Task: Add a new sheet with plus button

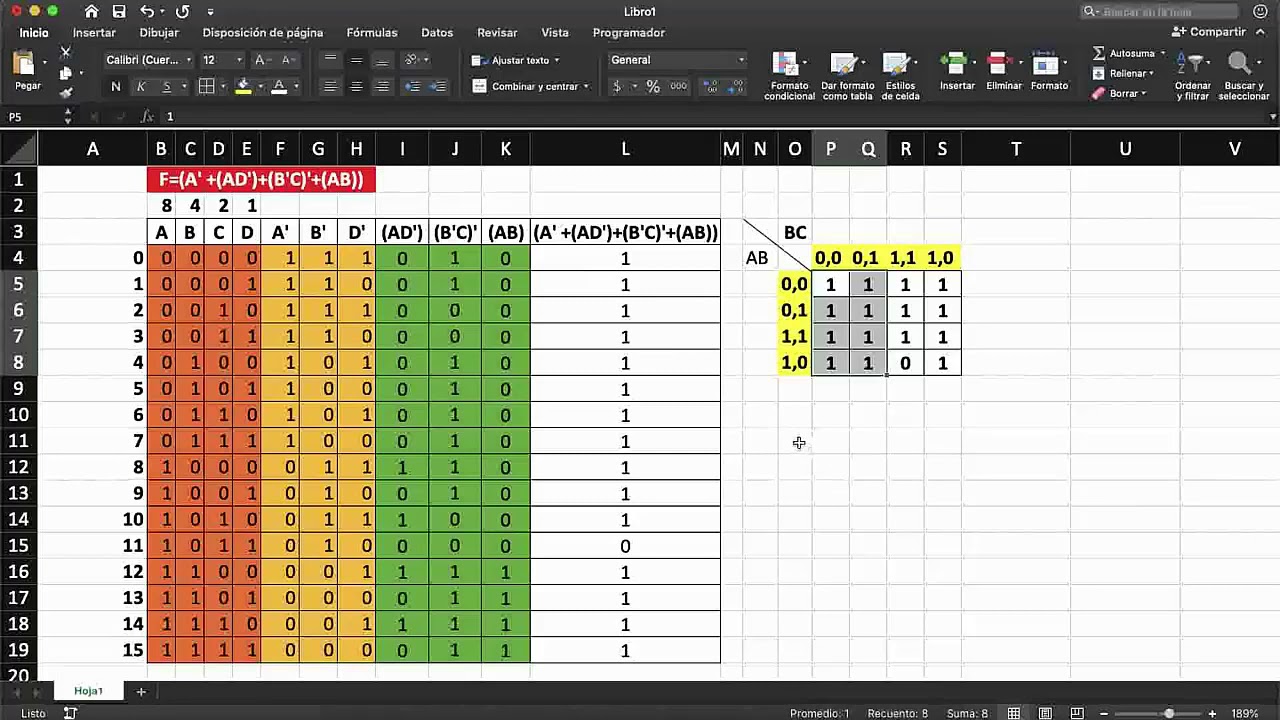Action: click(x=141, y=691)
